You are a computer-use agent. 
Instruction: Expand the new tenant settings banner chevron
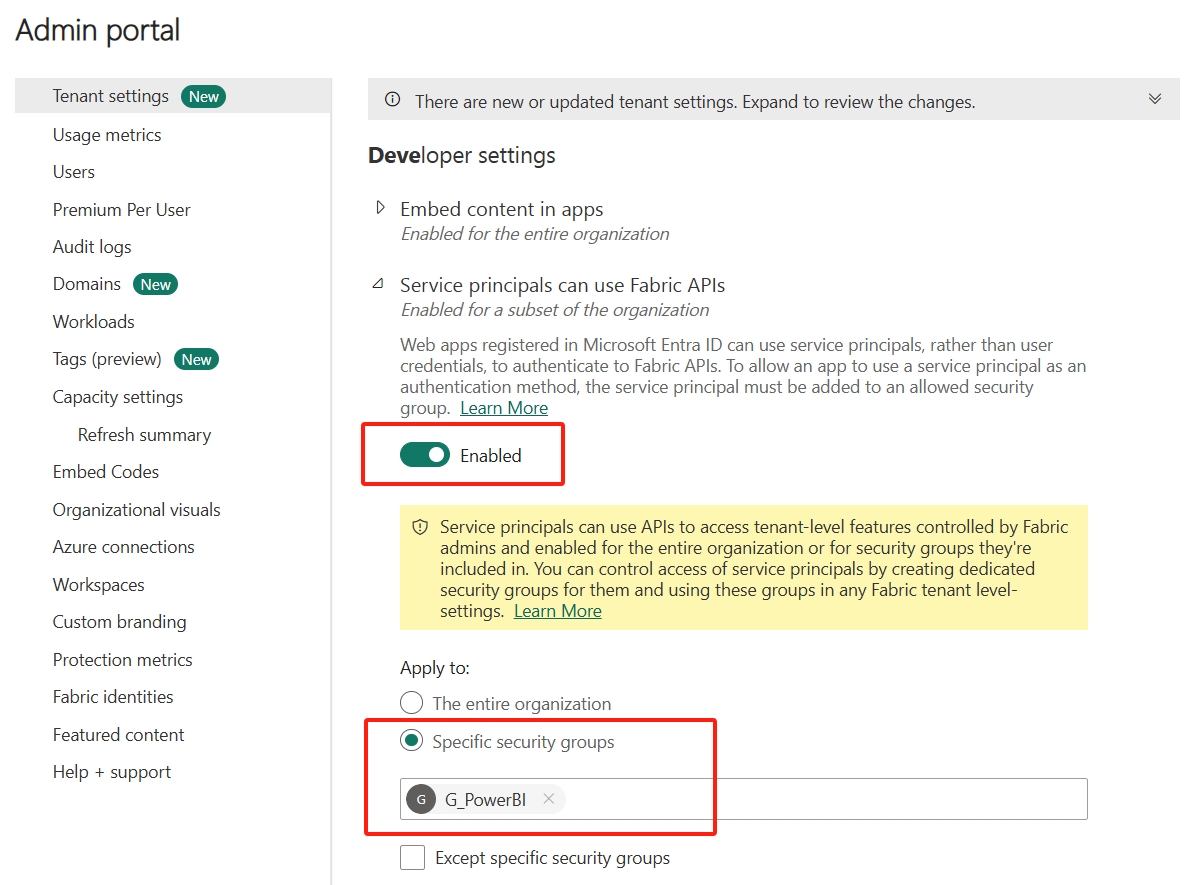pyautogui.click(x=1155, y=99)
